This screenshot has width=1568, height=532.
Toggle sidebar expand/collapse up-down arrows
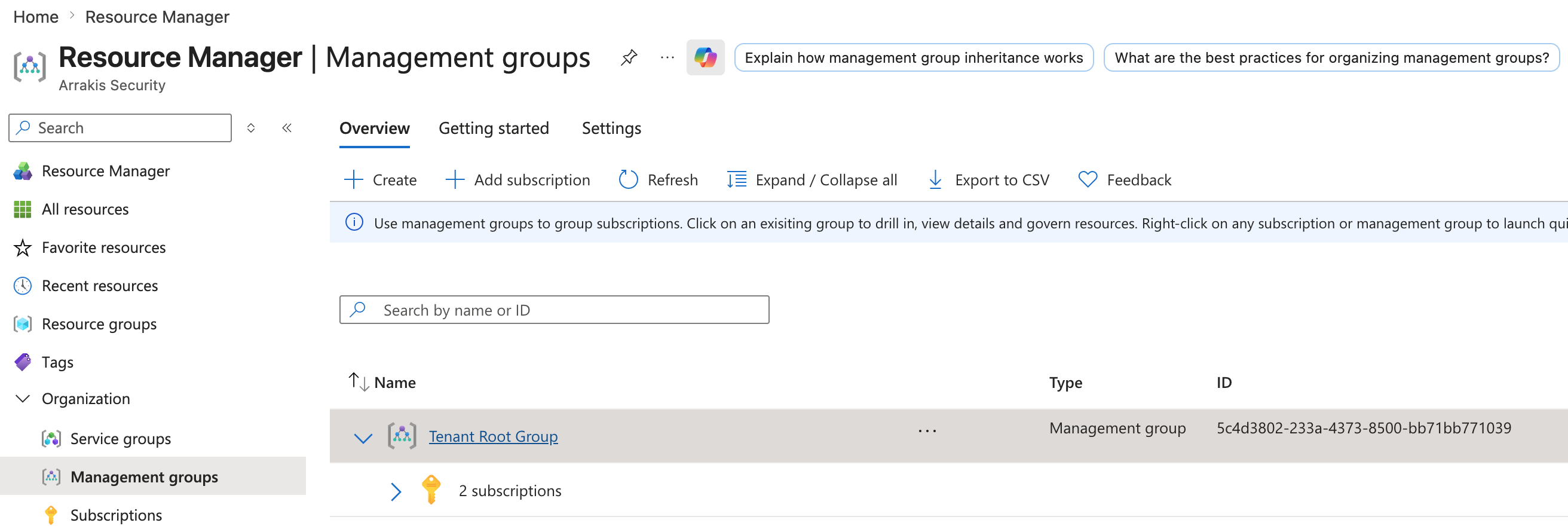251,129
